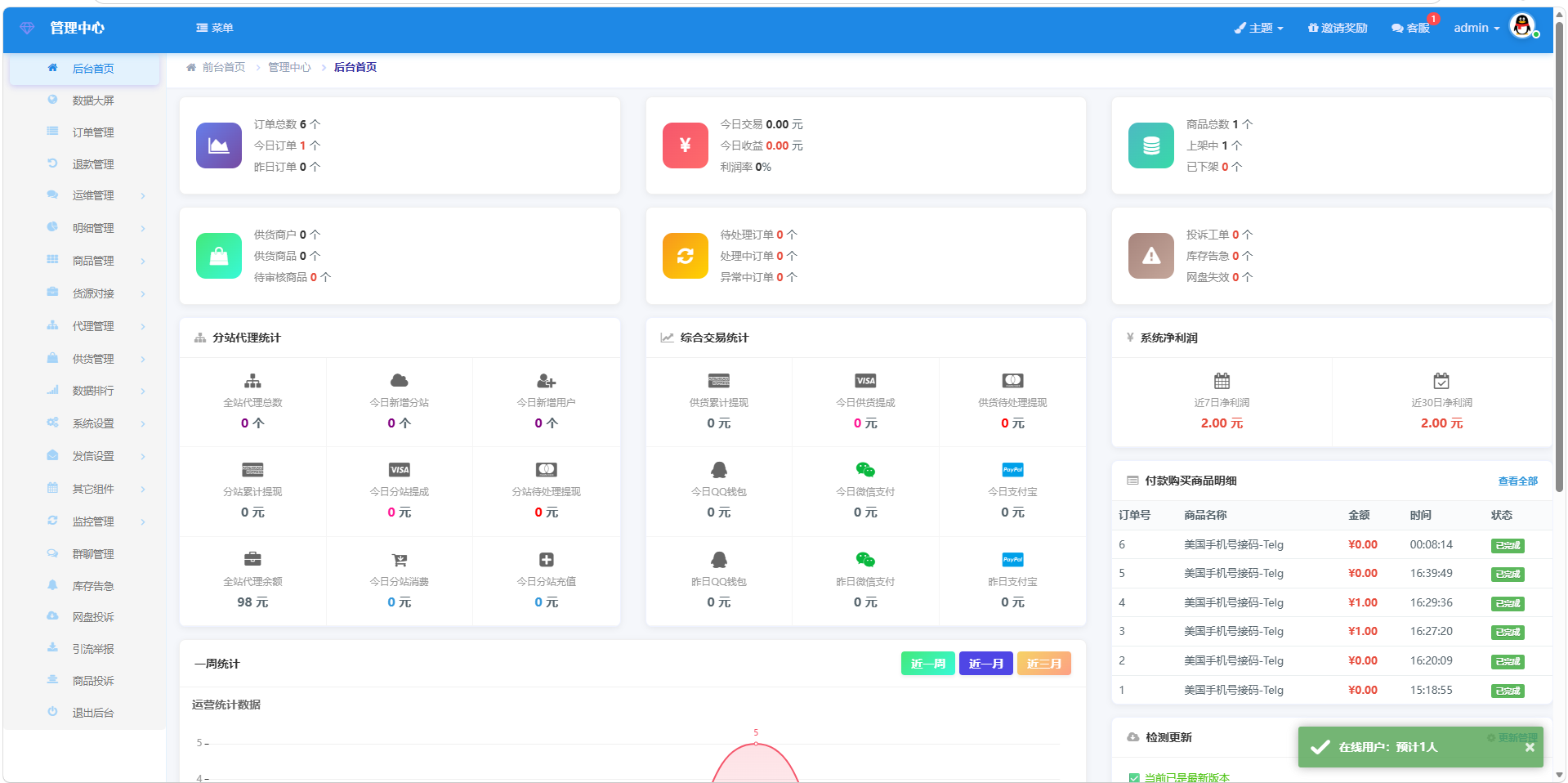Open 群聊管理 in the sidebar

pos(84,554)
